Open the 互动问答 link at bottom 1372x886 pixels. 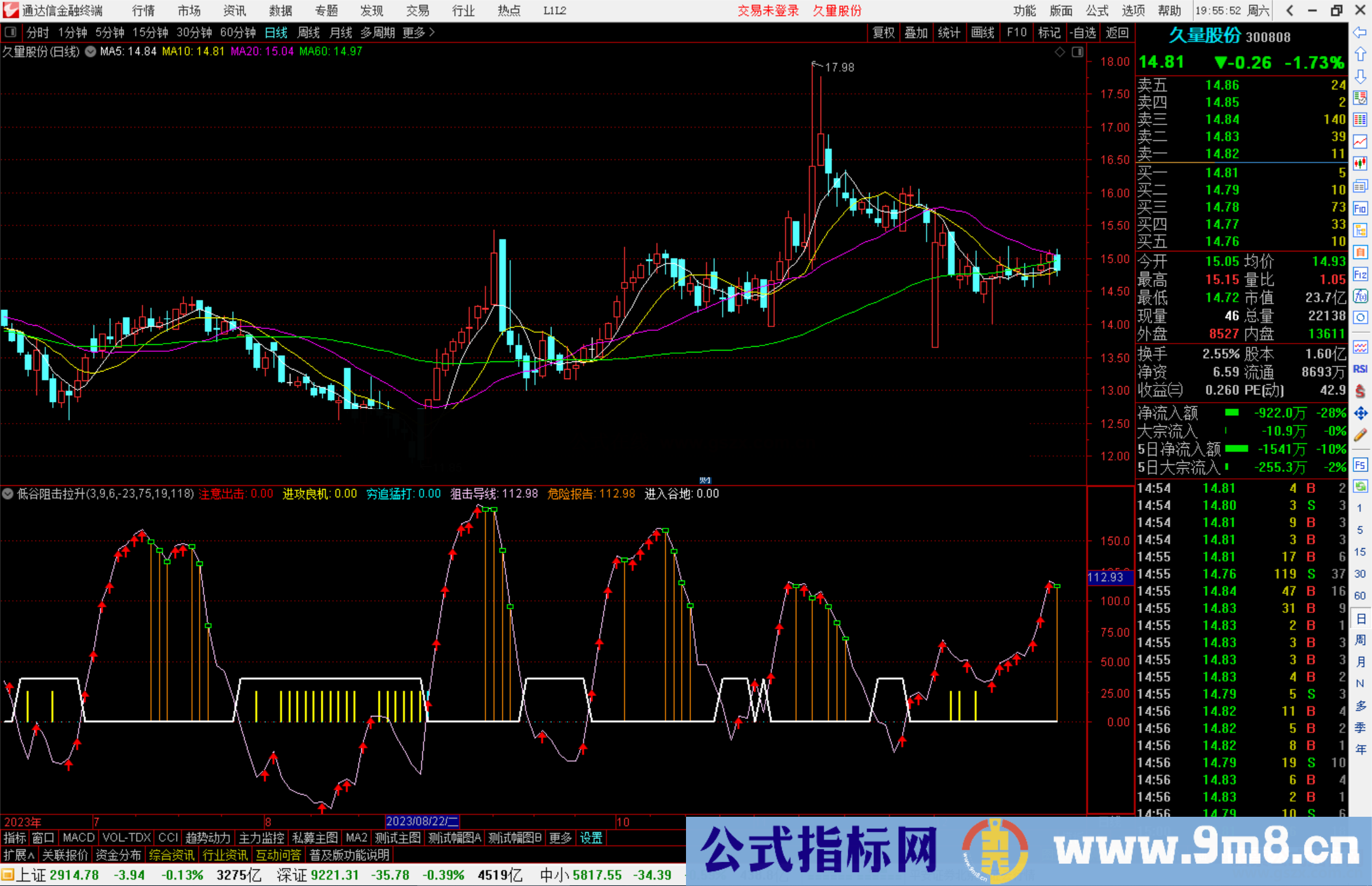point(279,855)
